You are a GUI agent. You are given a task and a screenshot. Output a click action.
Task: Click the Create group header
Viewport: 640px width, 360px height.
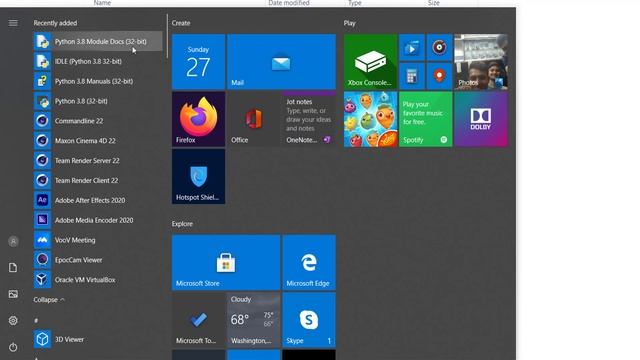[x=181, y=23]
